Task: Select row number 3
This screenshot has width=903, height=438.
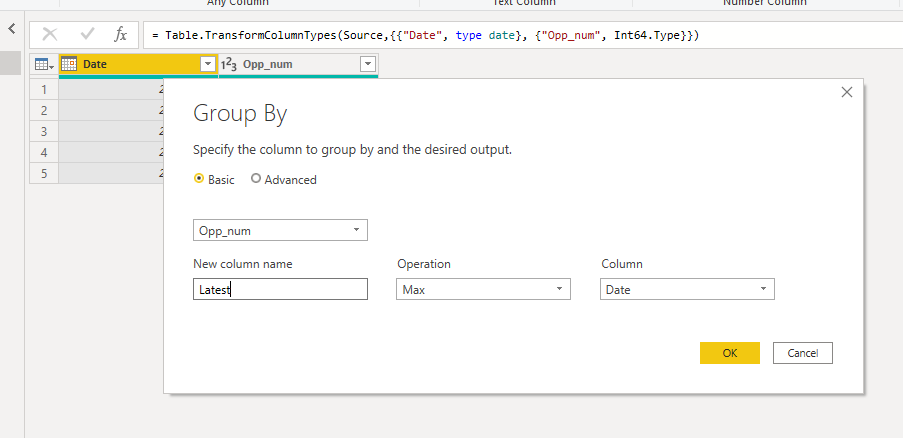Action: pyautogui.click(x=44, y=131)
